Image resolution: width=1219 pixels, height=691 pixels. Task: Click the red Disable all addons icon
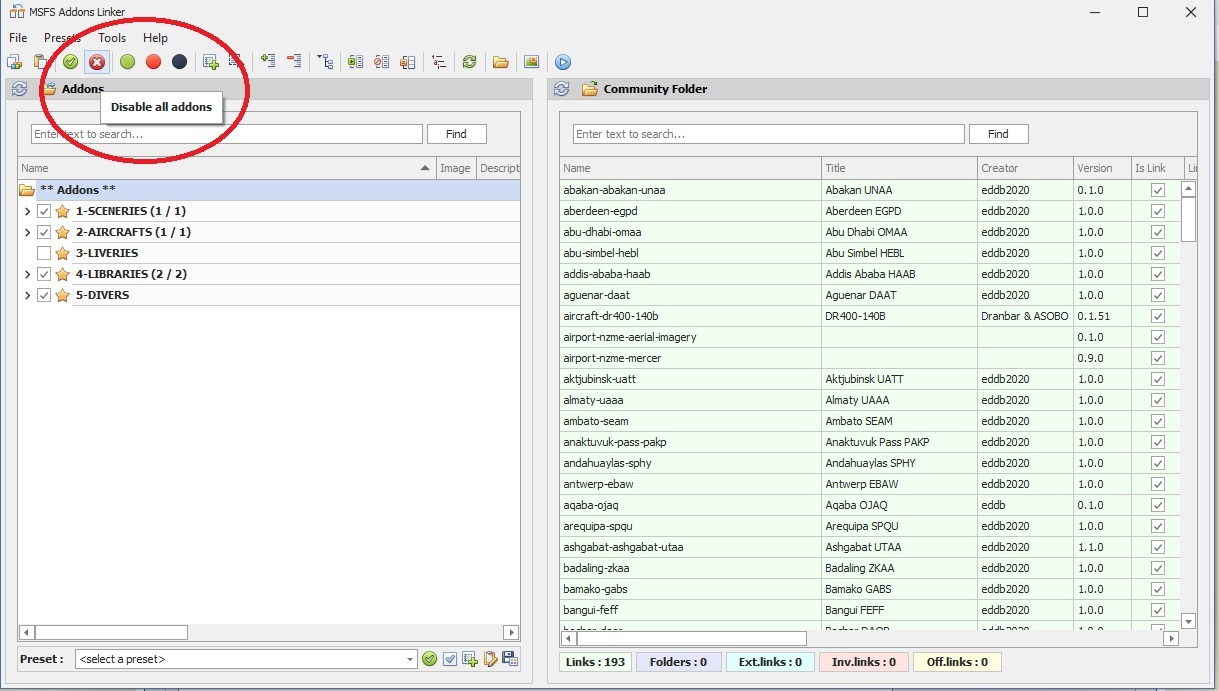click(97, 62)
